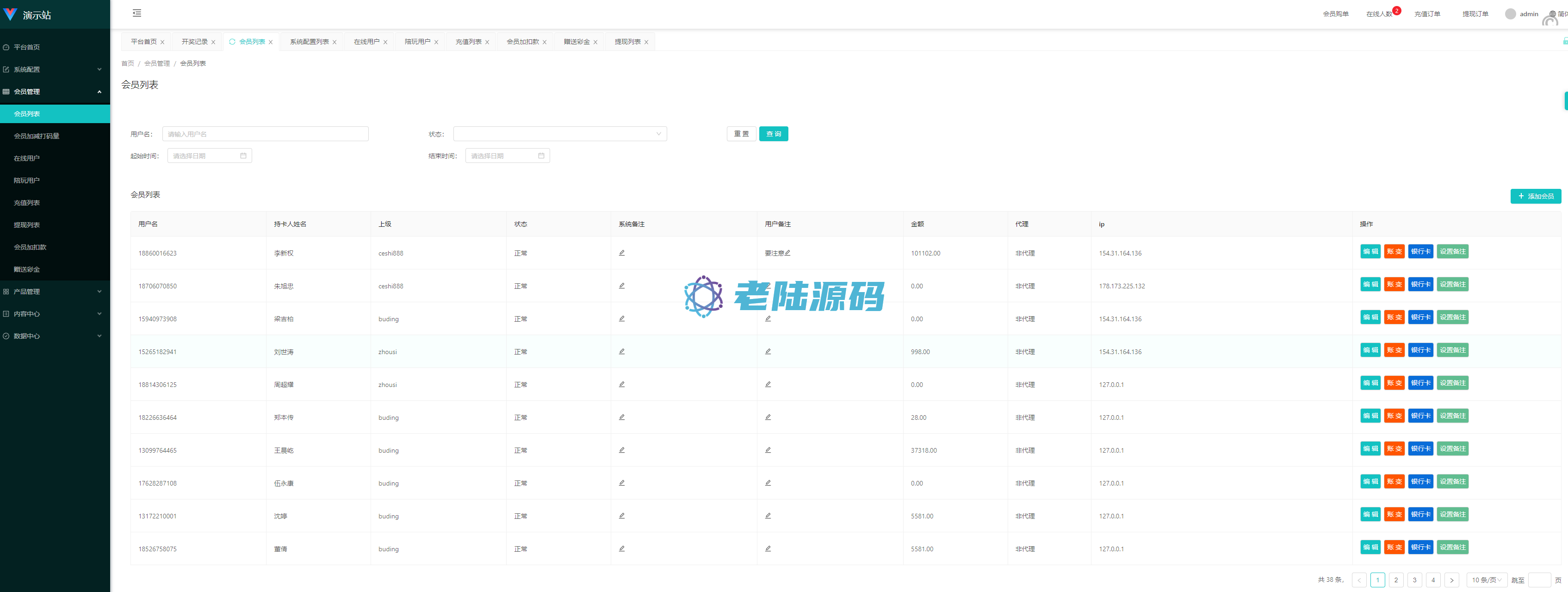Screen dimensions: 1568x592
Task: Collapse the sidebar with the hamburger icon
Action: [x=137, y=13]
